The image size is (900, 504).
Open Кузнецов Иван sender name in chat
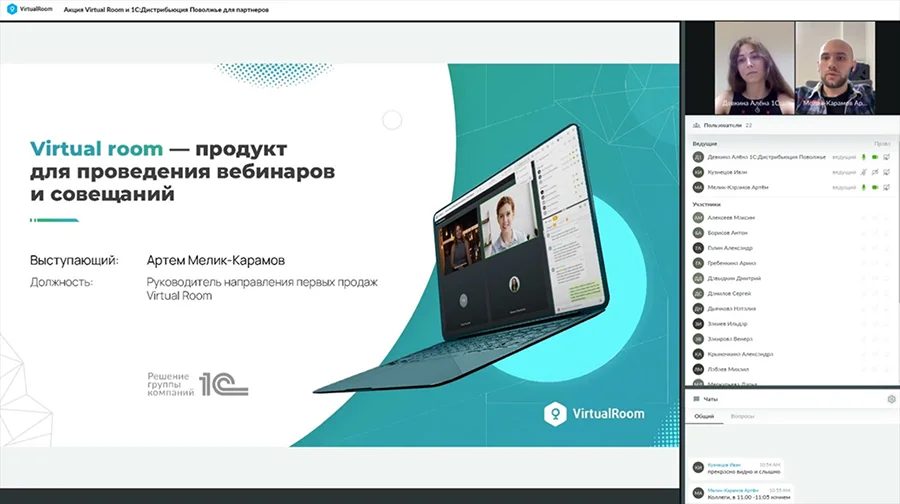tap(724, 464)
